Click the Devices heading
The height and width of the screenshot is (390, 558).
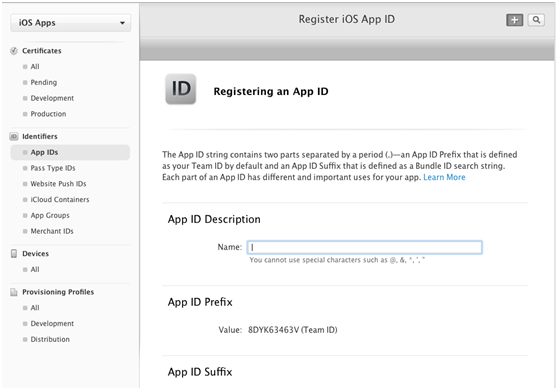tap(35, 253)
